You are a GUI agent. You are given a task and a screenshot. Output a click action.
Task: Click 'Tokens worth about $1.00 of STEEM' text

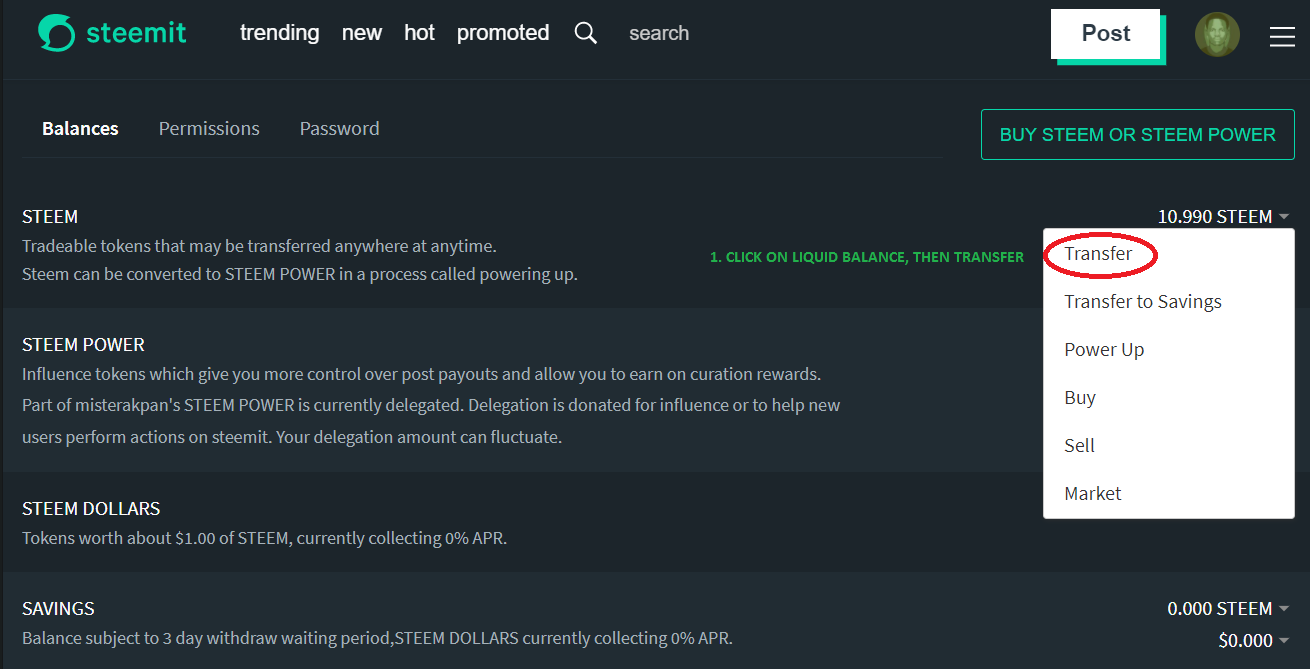pos(264,538)
